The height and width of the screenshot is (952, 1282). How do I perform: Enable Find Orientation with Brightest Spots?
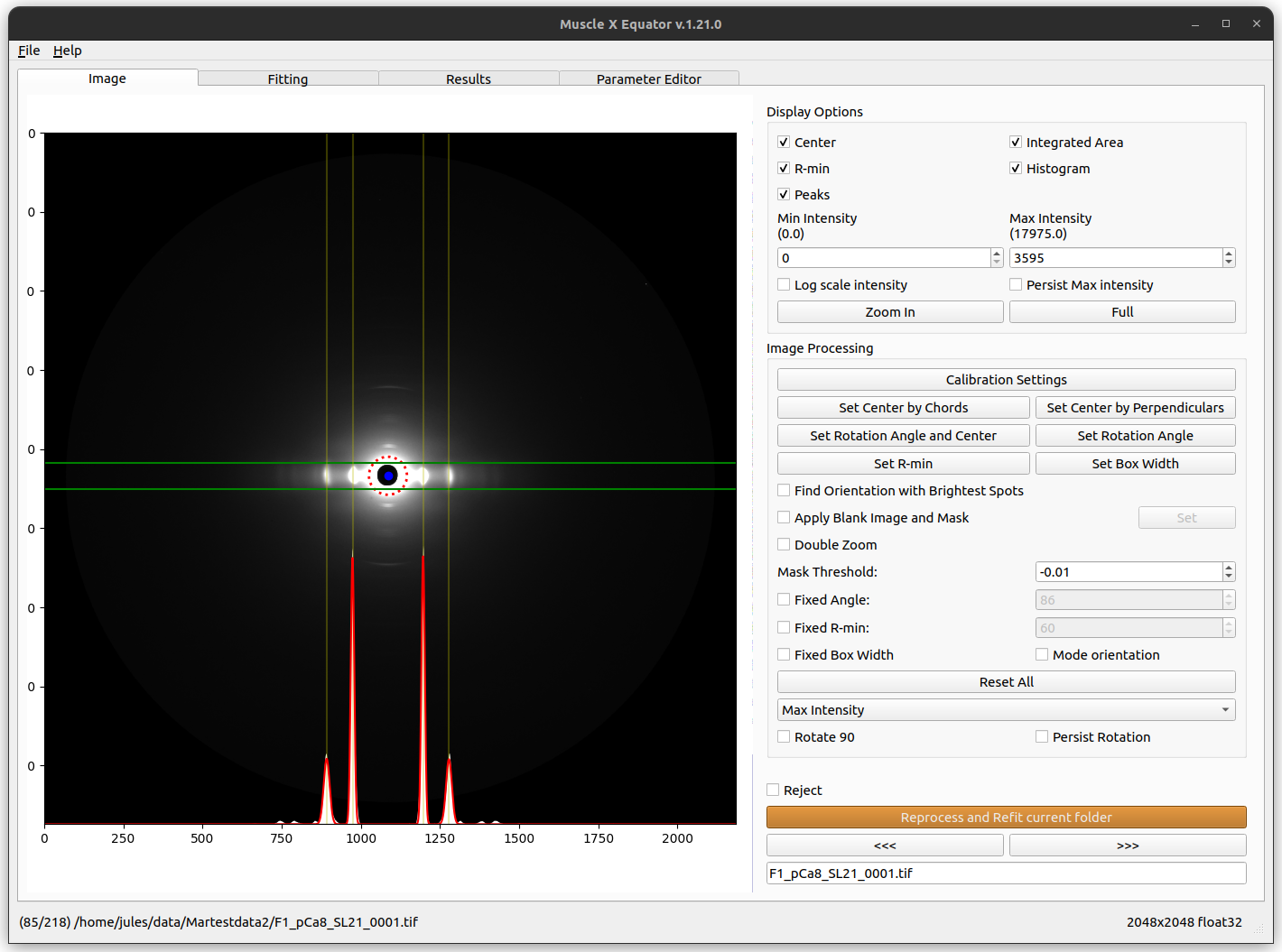point(784,491)
